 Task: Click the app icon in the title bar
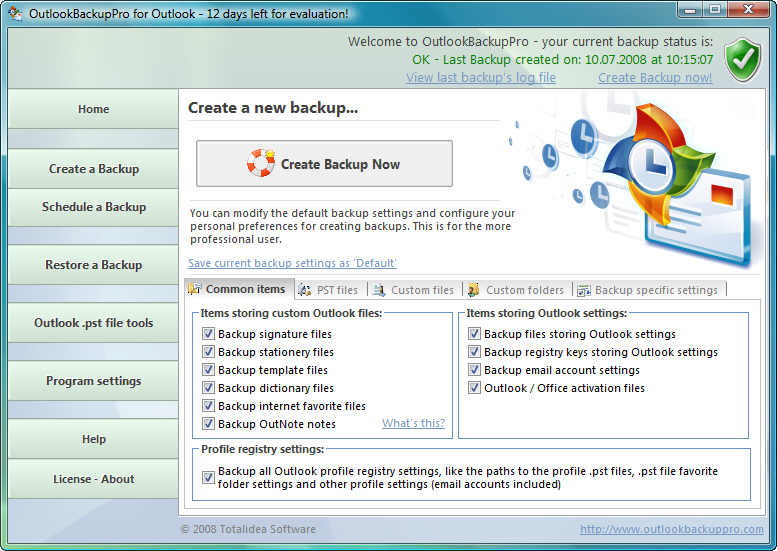[x=15, y=13]
